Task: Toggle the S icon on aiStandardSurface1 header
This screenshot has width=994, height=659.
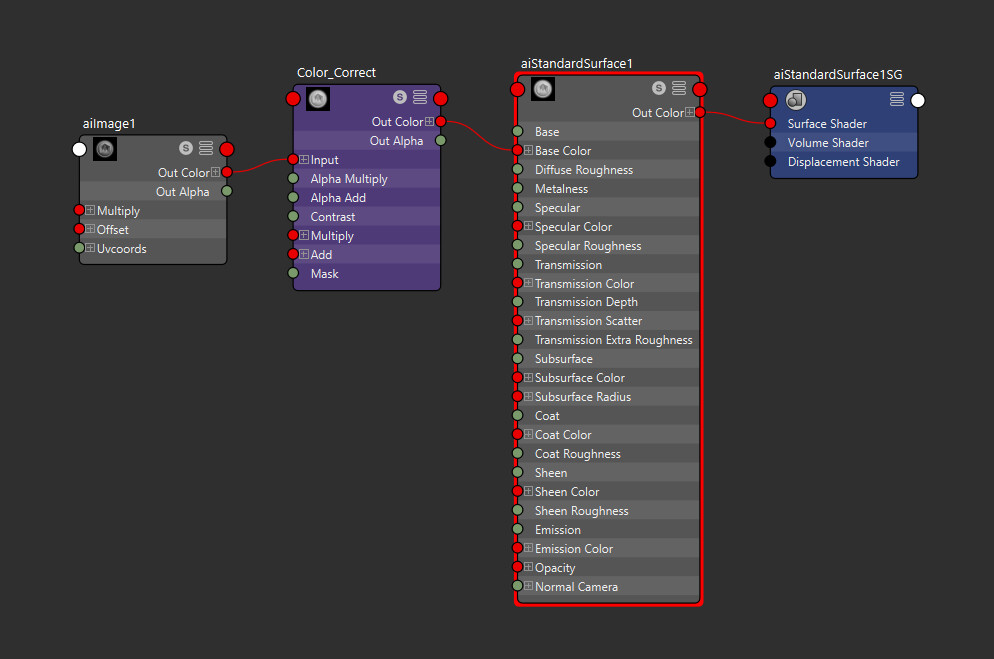Action: pos(659,87)
